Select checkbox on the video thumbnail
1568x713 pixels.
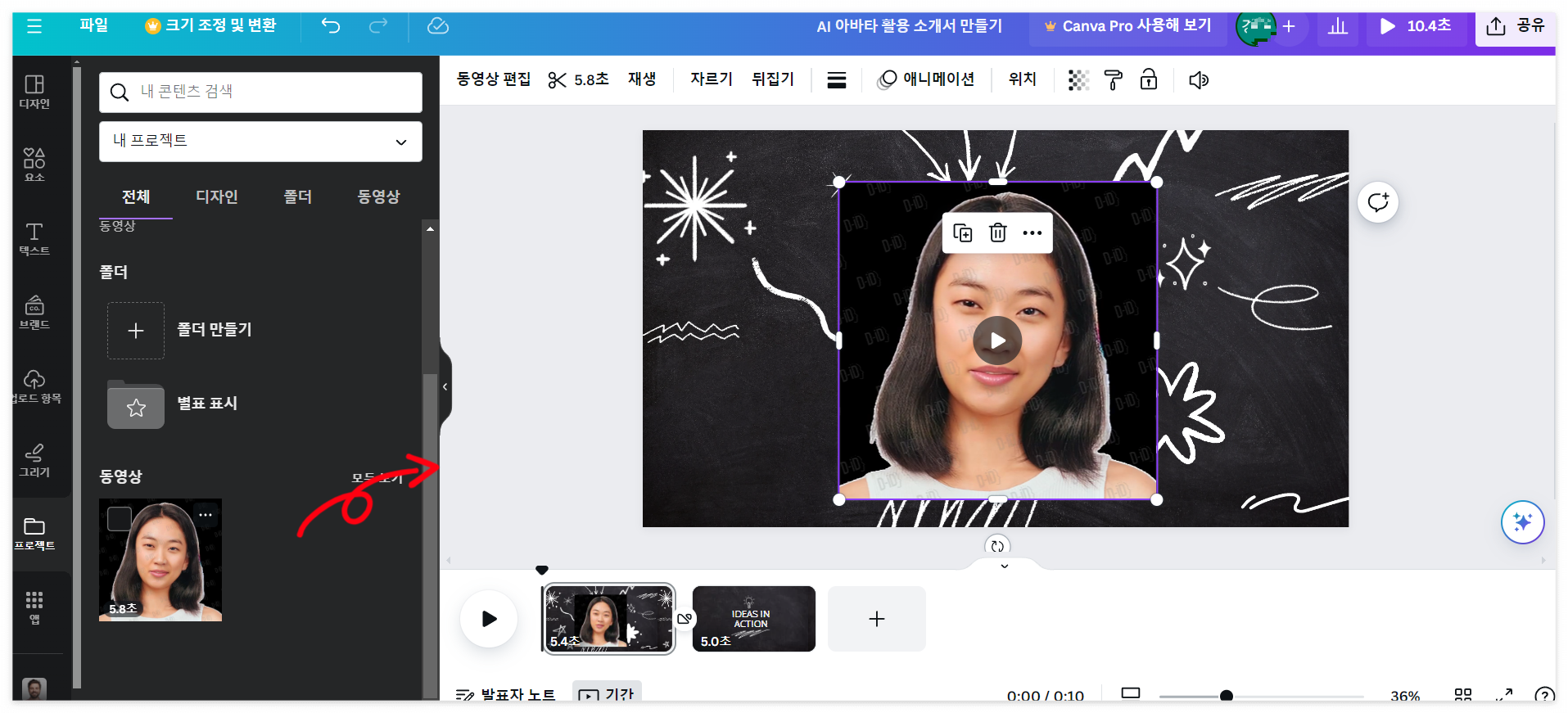click(x=120, y=518)
